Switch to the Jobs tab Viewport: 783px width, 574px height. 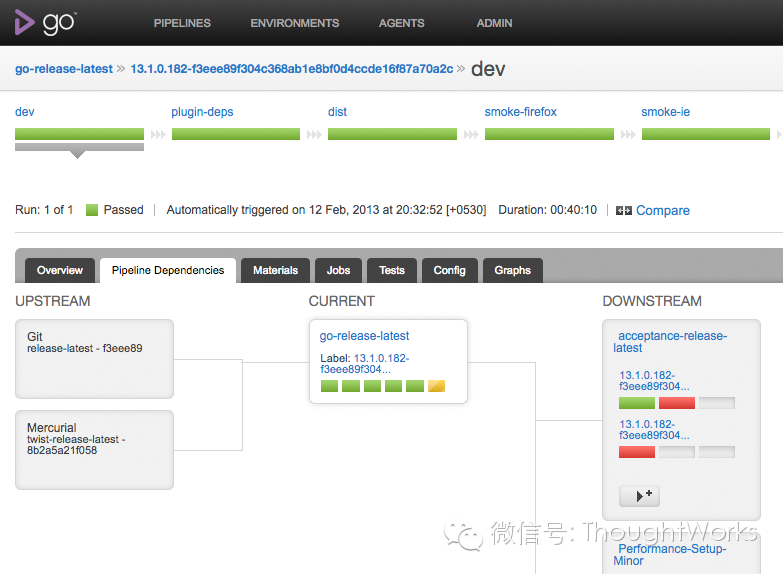coord(339,270)
